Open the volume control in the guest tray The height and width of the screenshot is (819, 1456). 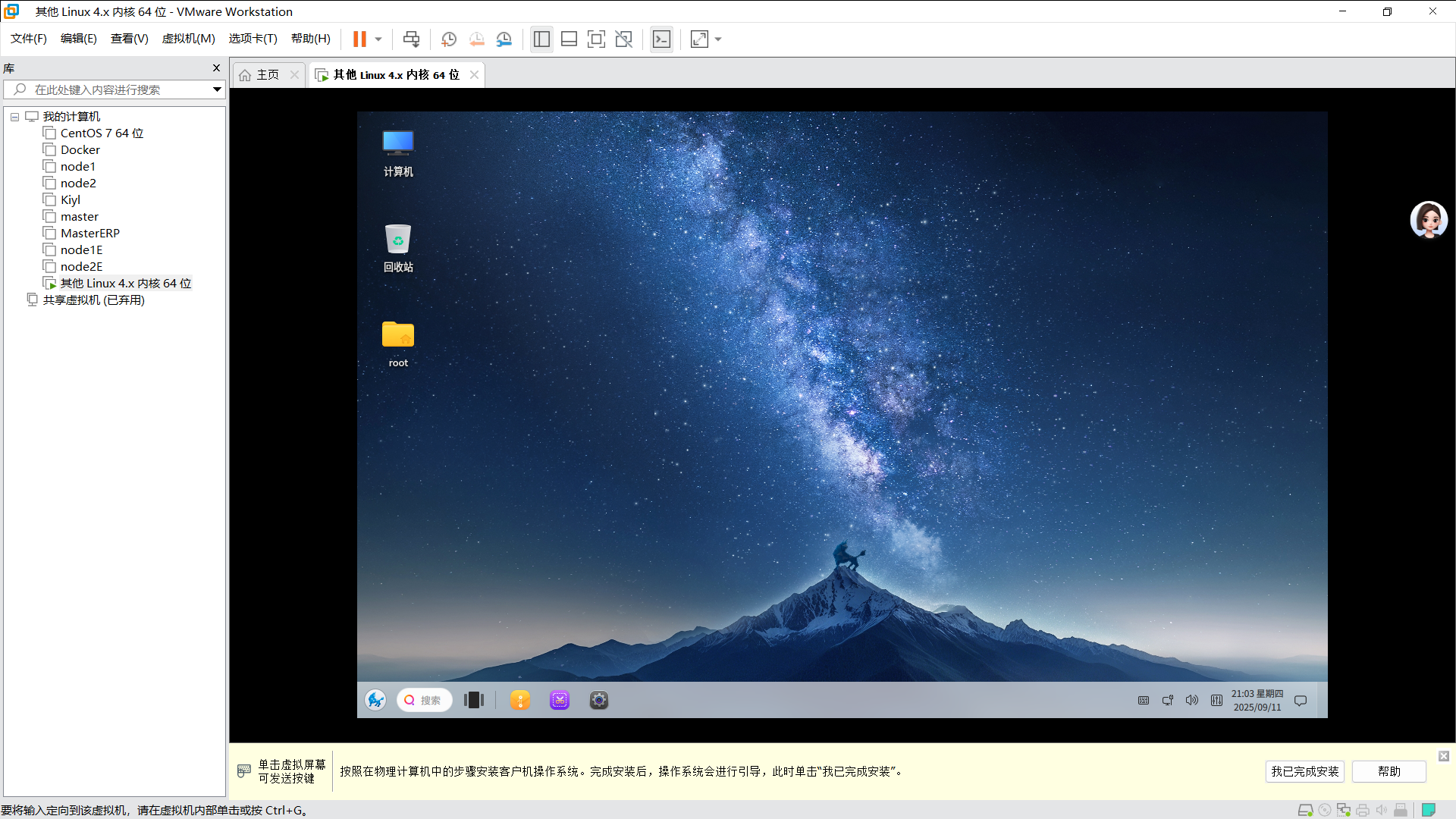click(1191, 700)
